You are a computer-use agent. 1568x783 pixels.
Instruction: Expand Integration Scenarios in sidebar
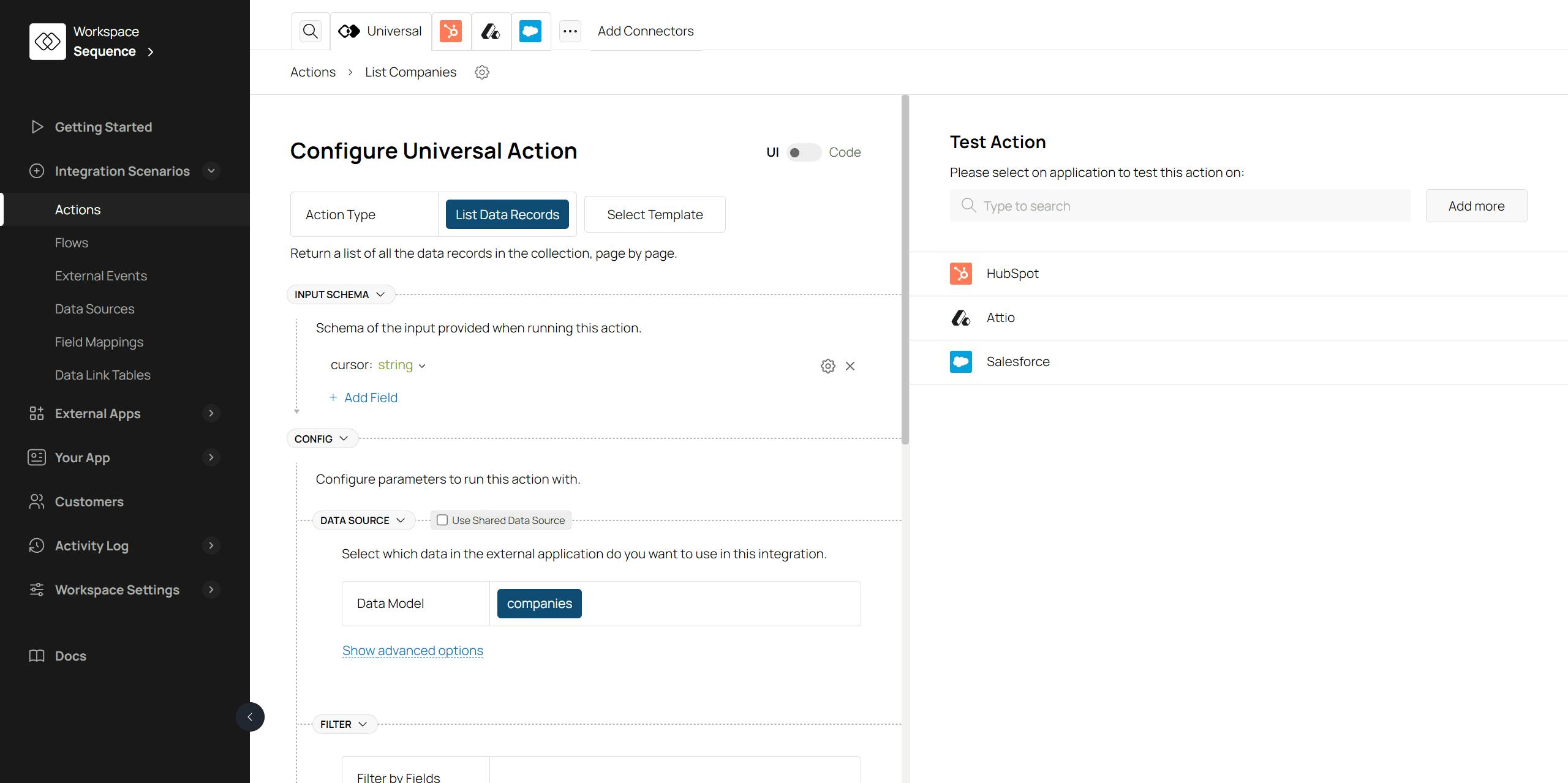point(211,171)
